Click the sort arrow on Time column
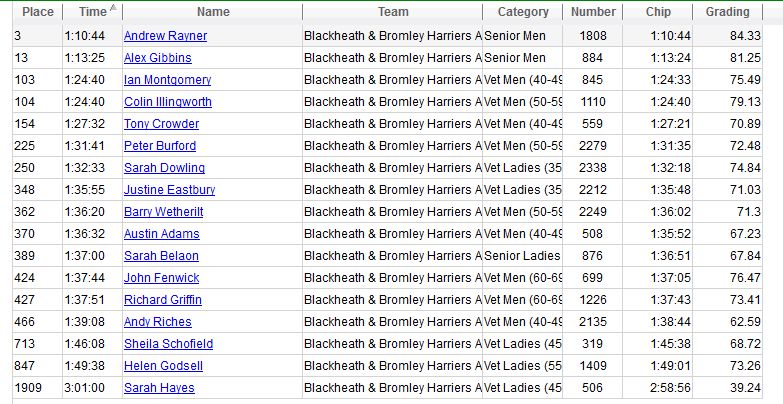 tap(113, 7)
